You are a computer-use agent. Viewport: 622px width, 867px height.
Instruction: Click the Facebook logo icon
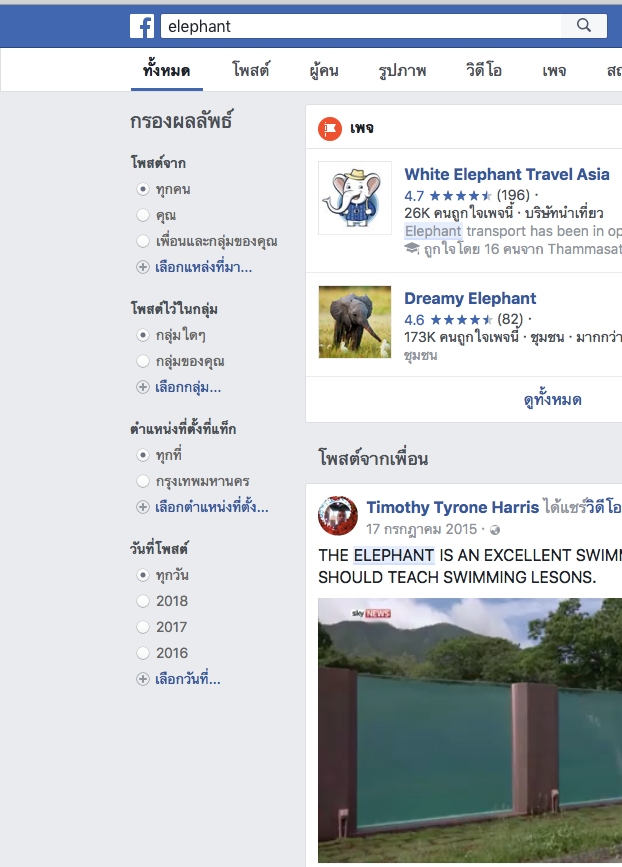[x=142, y=26]
